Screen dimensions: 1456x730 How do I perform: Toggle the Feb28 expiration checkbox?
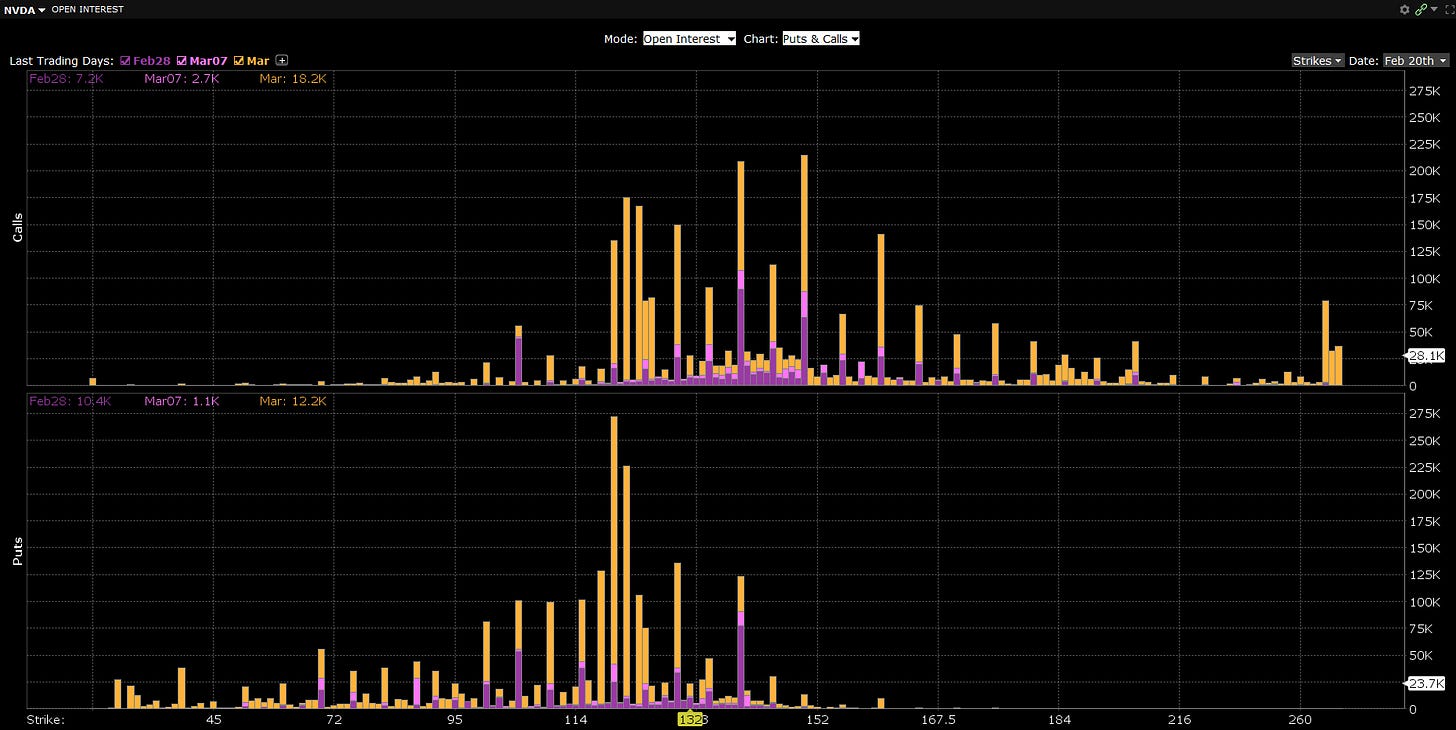pyautogui.click(x=125, y=61)
